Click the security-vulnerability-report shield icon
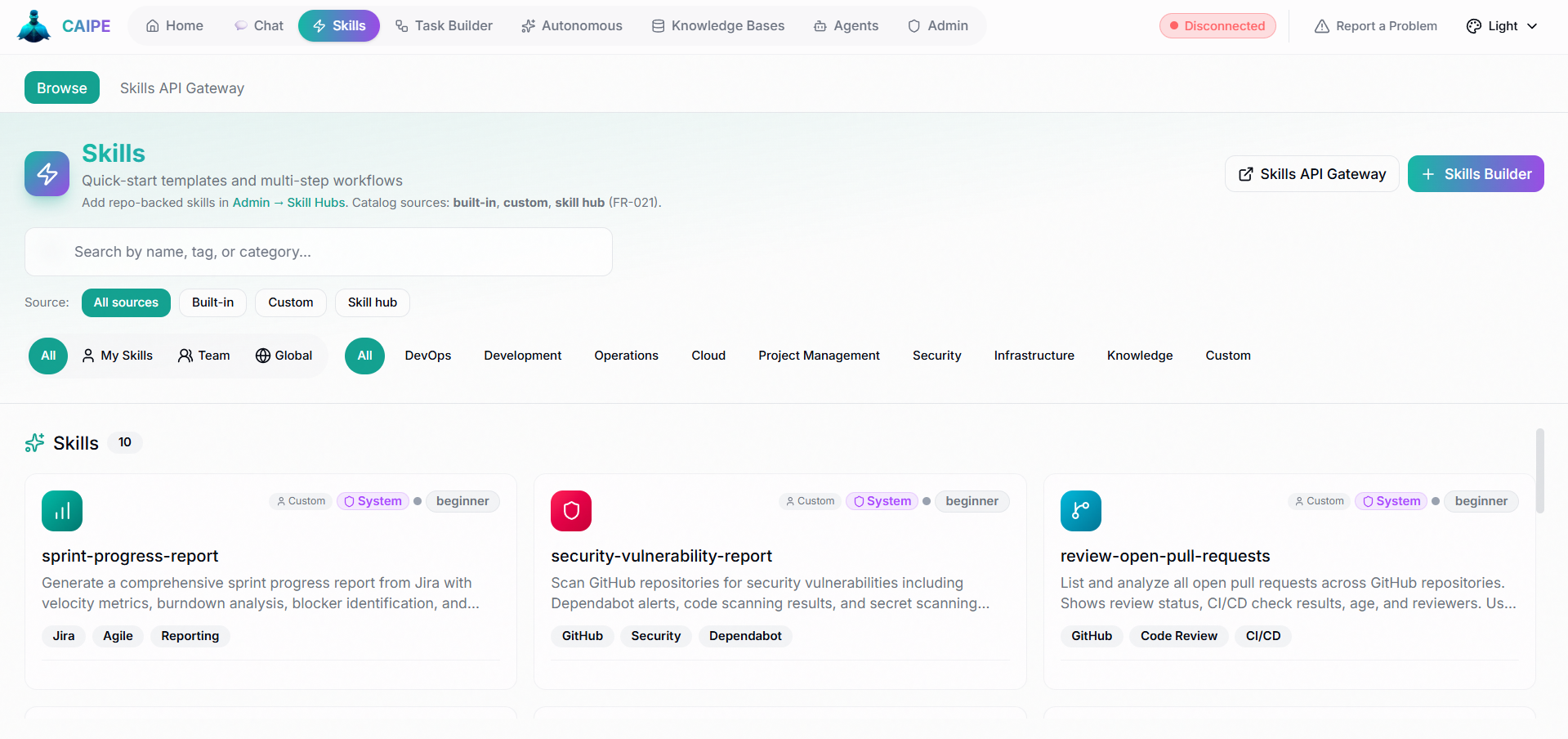Viewport: 1568px width, 739px height. click(570, 510)
